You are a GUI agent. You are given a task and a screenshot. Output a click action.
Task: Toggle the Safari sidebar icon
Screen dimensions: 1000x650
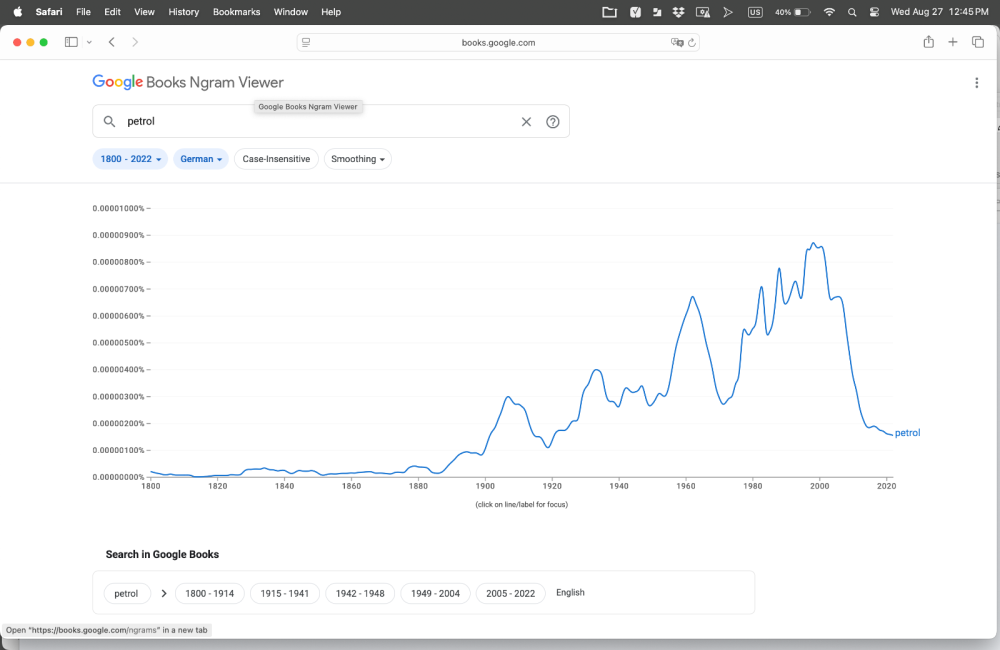[71, 42]
